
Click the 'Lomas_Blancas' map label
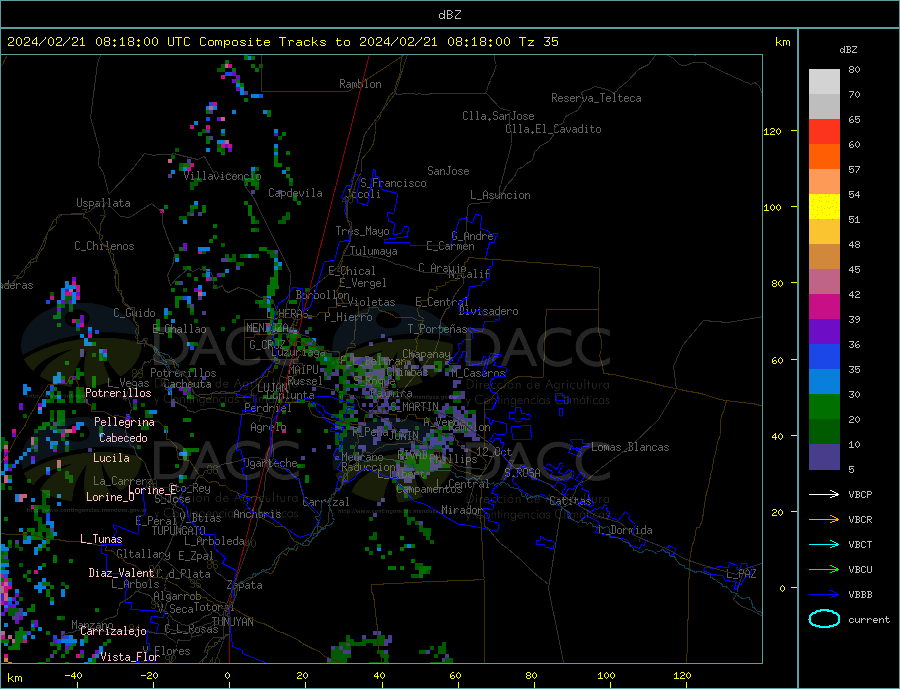(x=630, y=447)
